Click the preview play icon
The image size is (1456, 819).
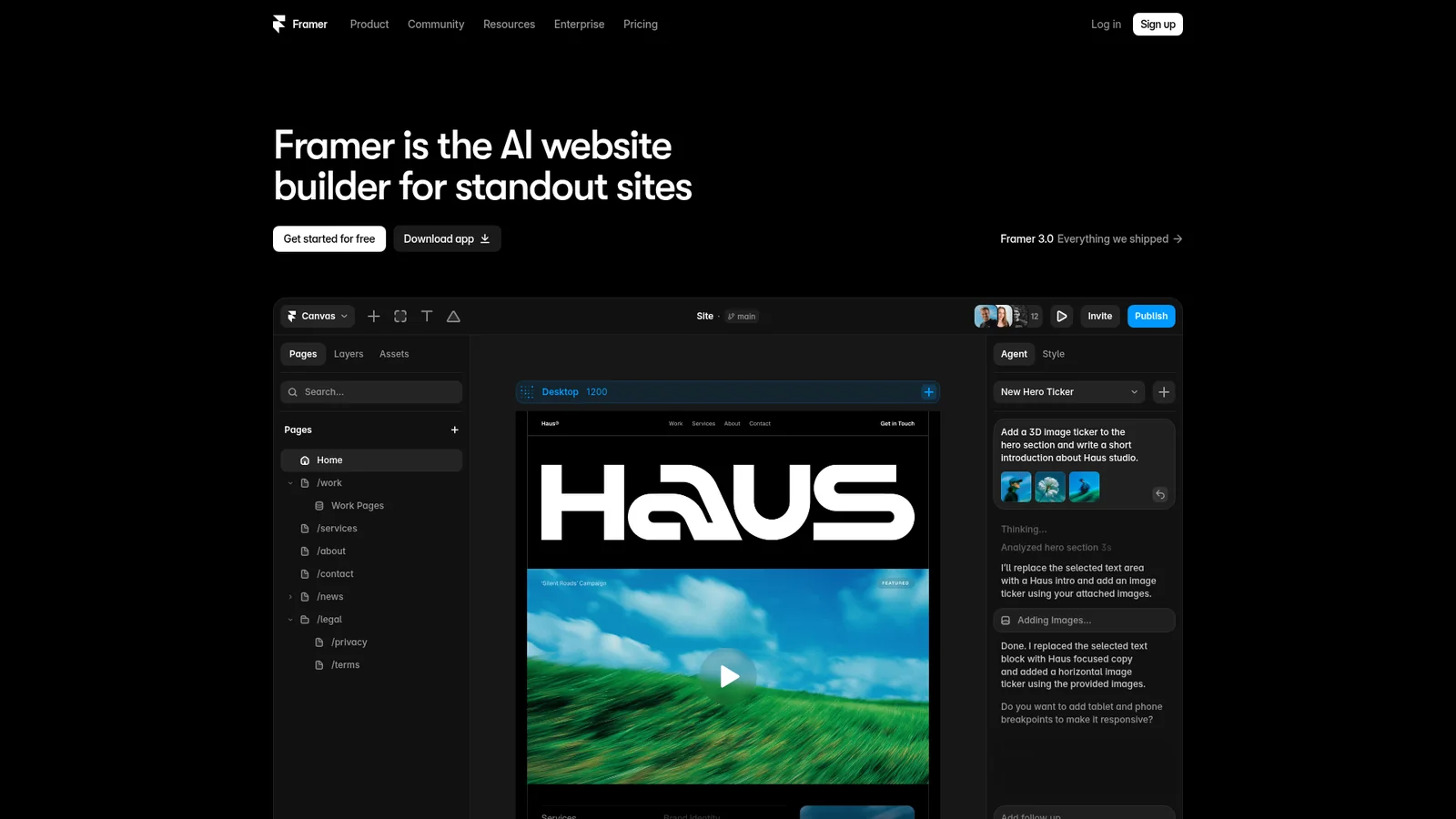tap(1061, 316)
